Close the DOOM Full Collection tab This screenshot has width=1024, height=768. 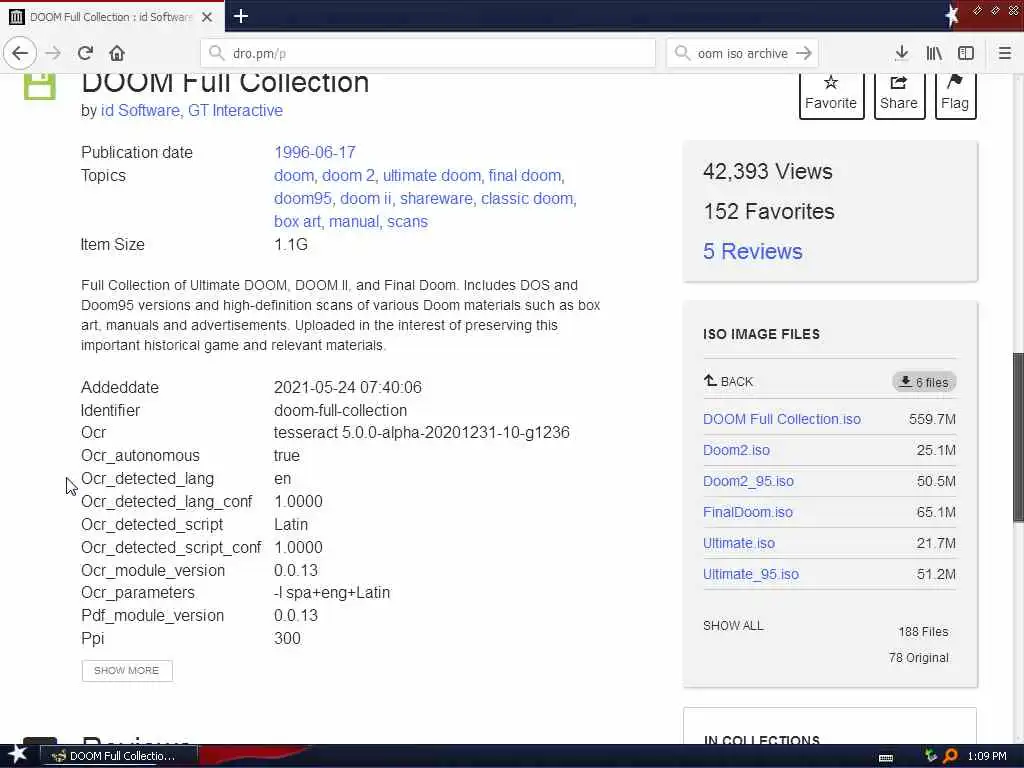[x=207, y=17]
